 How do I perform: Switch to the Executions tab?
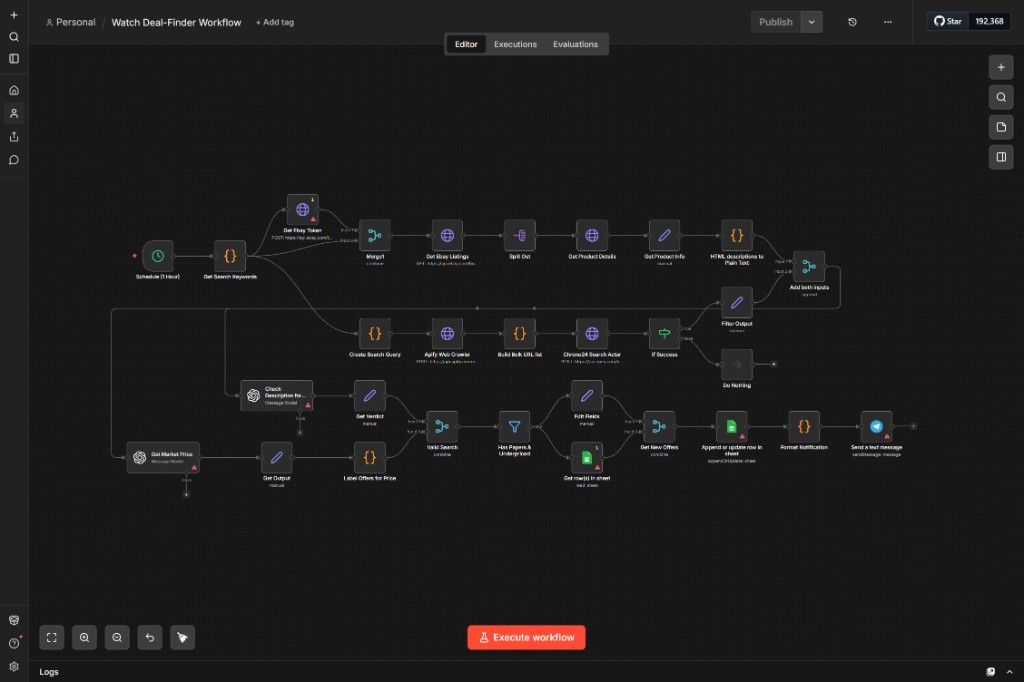coord(515,44)
